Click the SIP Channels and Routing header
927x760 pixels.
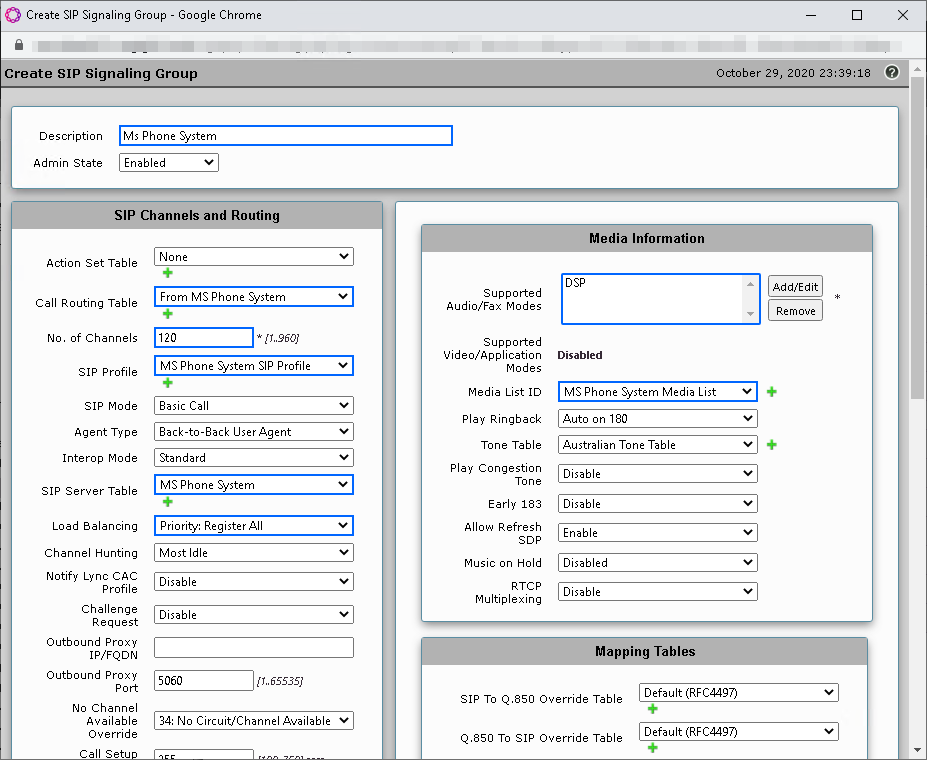197,215
